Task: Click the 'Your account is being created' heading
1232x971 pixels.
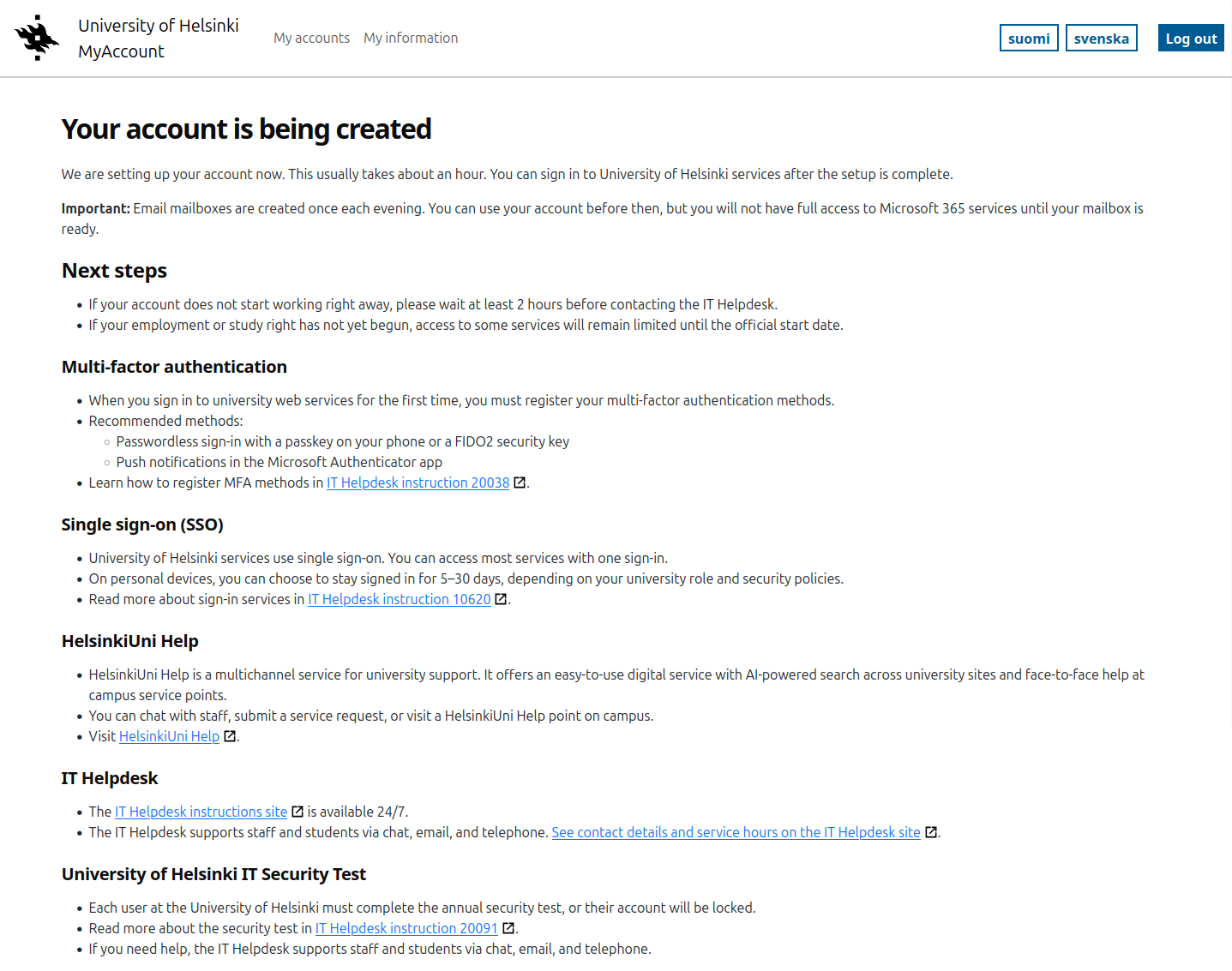Action: pyautogui.click(x=246, y=129)
